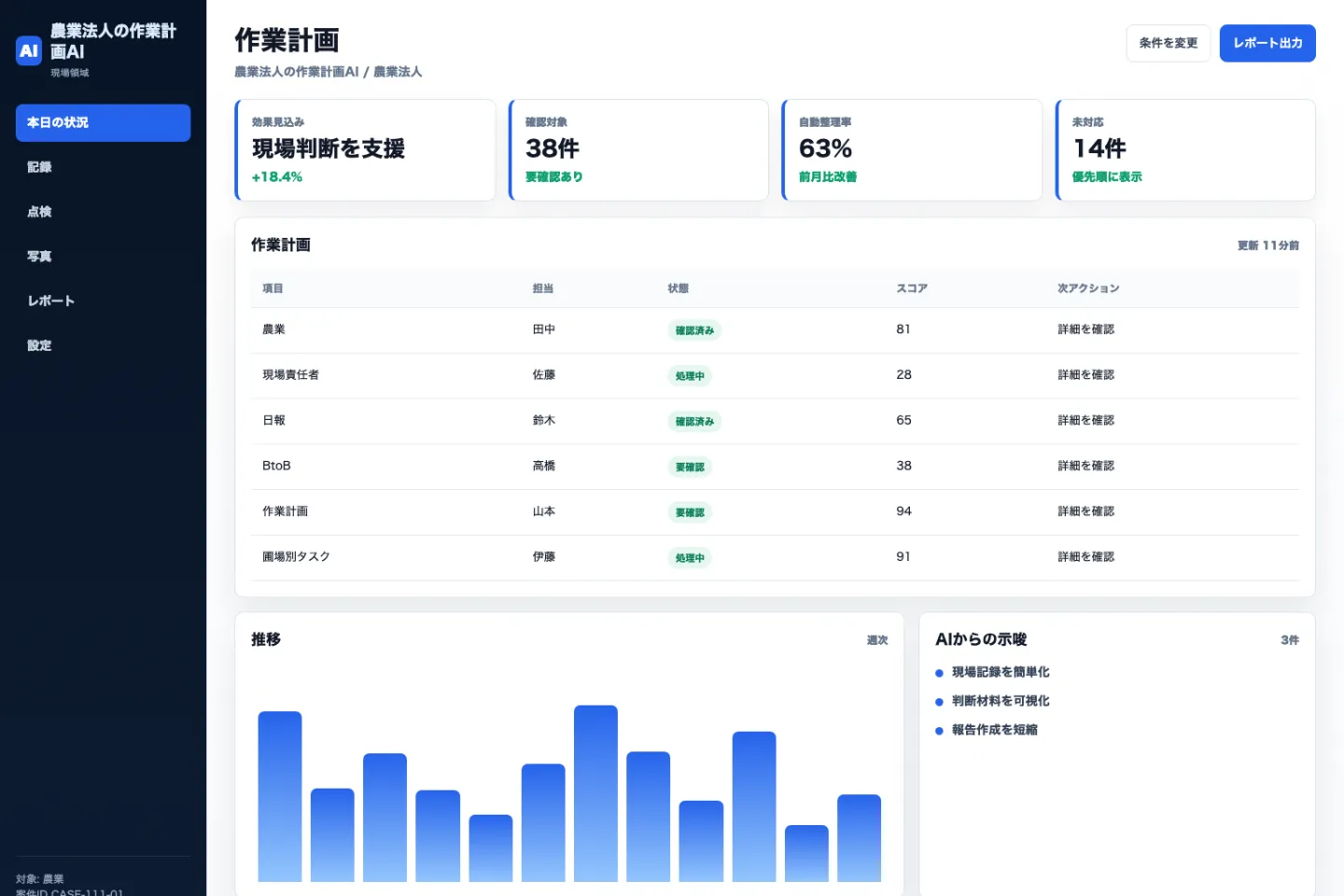1344x896 pixels.
Task: Click the 3件 count in AIからの示唆
Action: pos(1290,640)
